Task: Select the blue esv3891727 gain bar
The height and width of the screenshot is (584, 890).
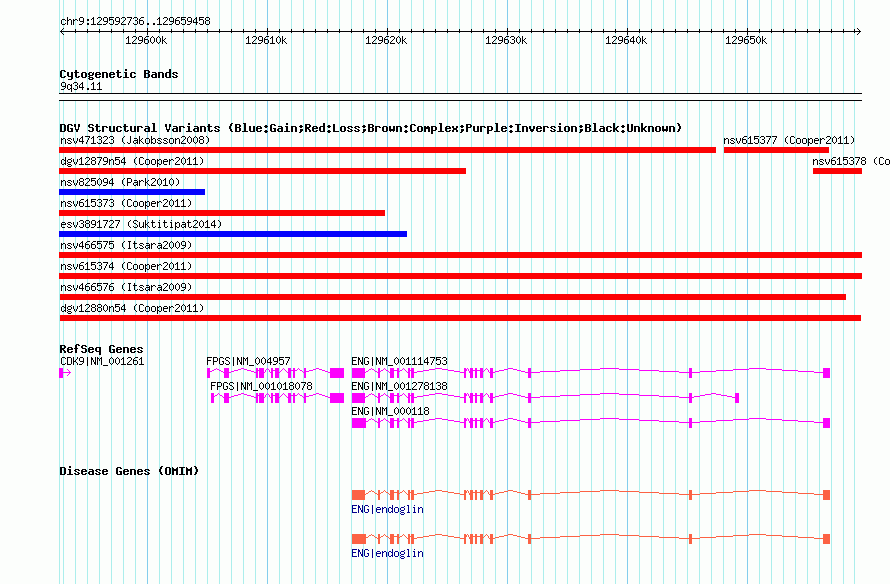Action: (x=233, y=234)
